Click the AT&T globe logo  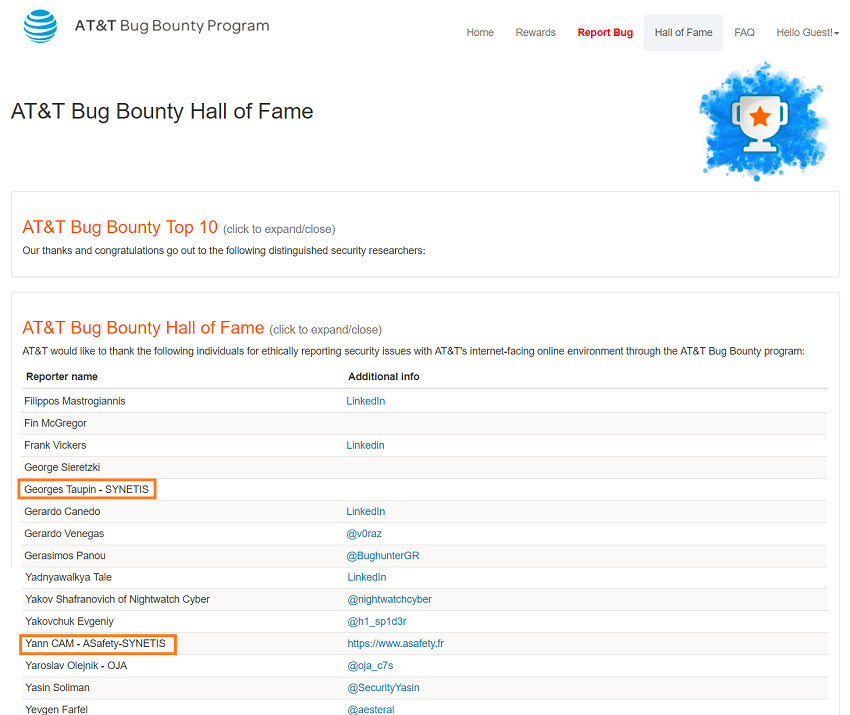point(40,26)
